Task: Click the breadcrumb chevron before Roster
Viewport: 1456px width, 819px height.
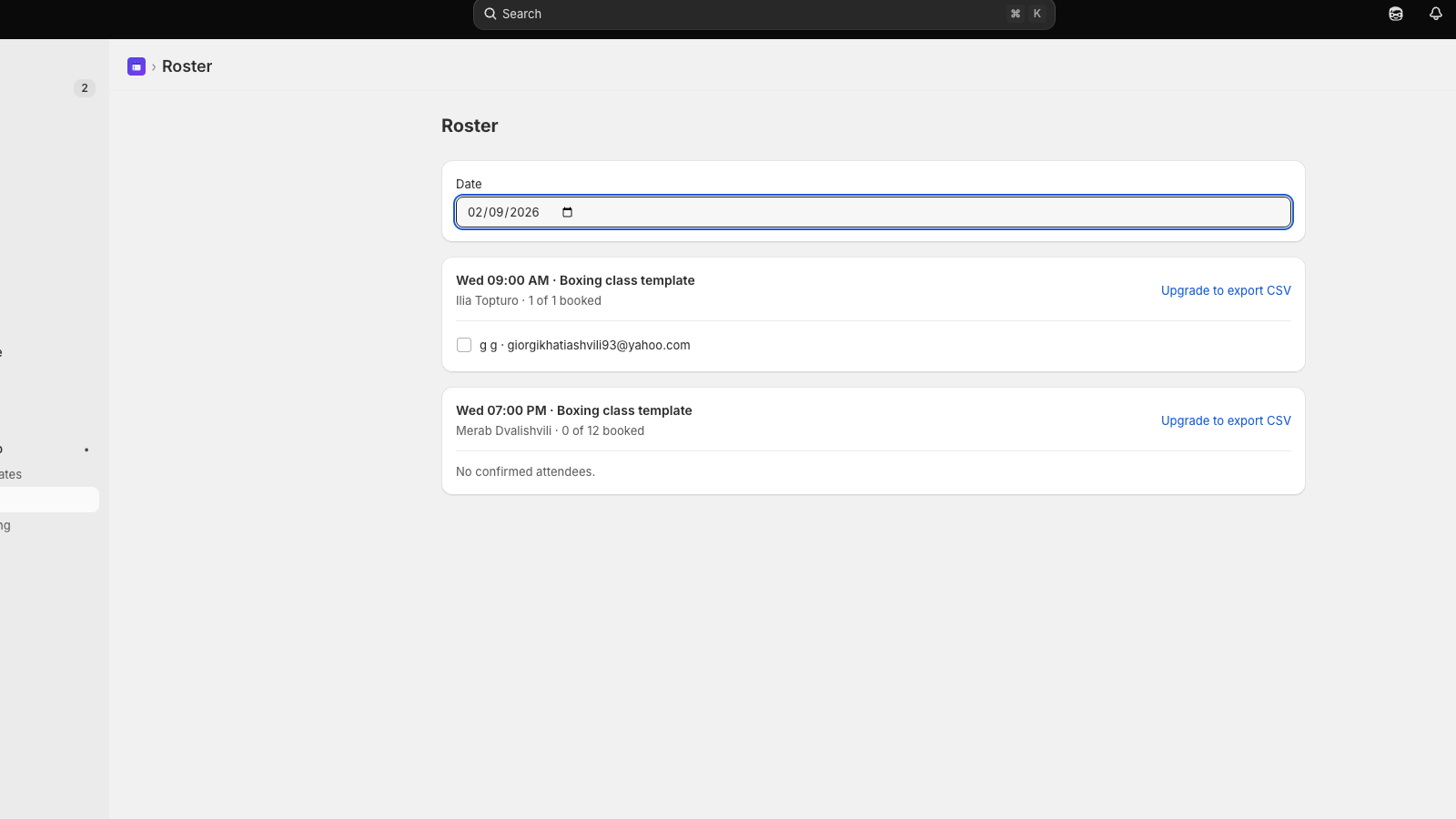Action: pyautogui.click(x=154, y=67)
